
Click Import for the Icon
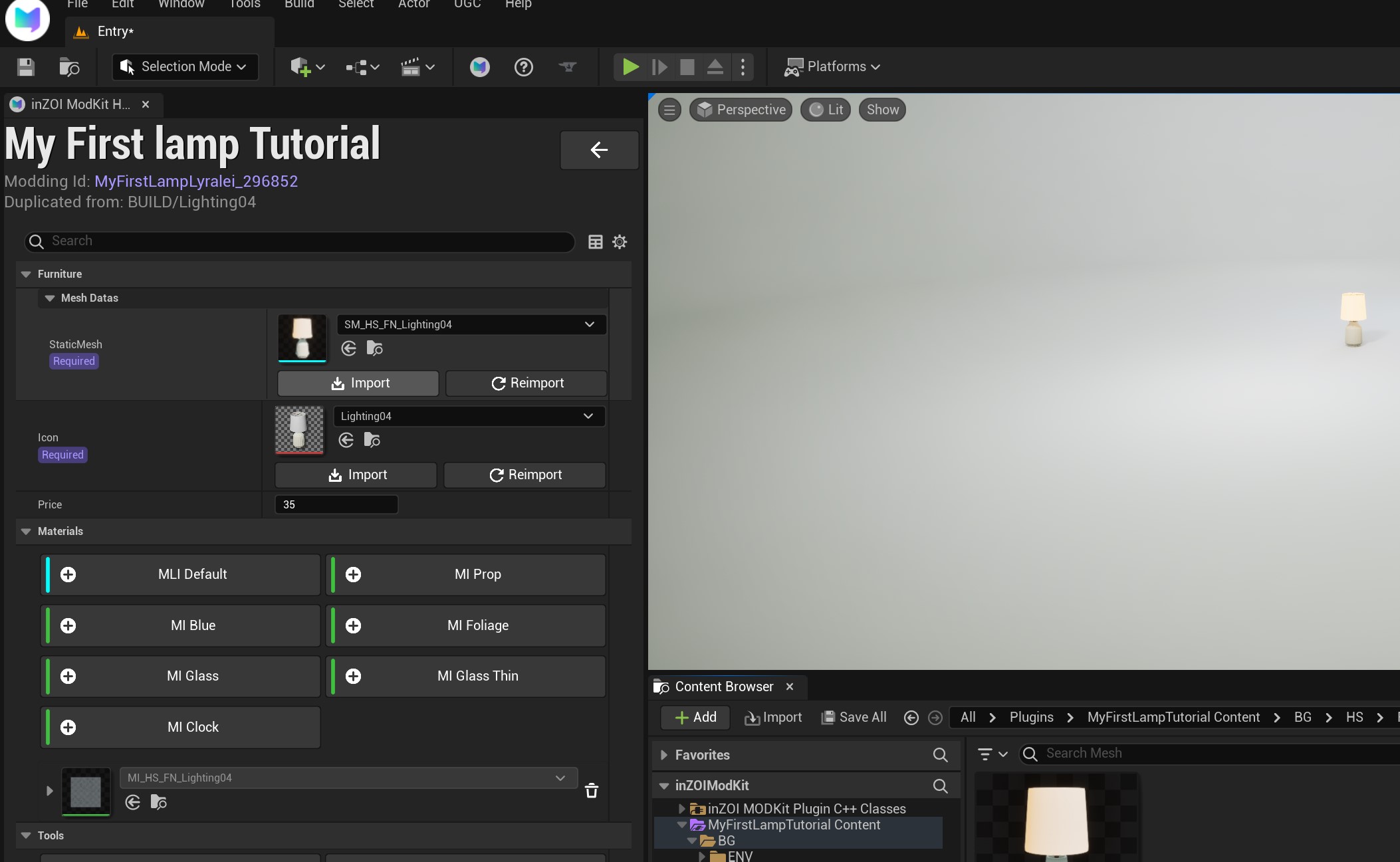pos(356,475)
